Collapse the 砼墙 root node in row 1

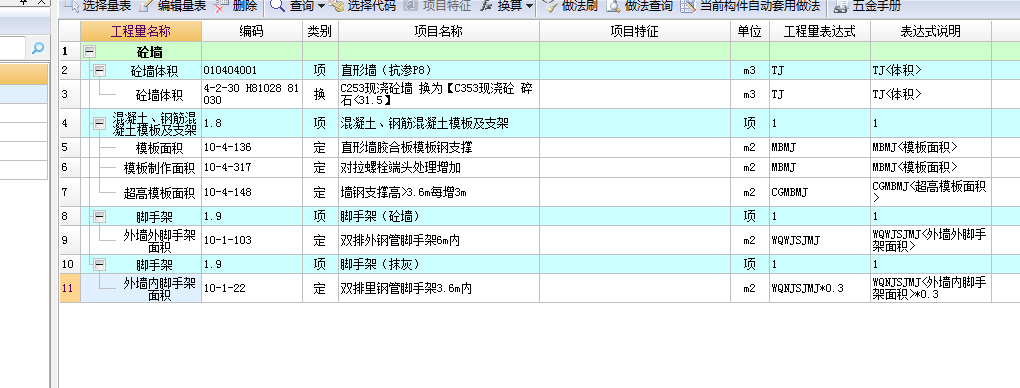click(90, 52)
